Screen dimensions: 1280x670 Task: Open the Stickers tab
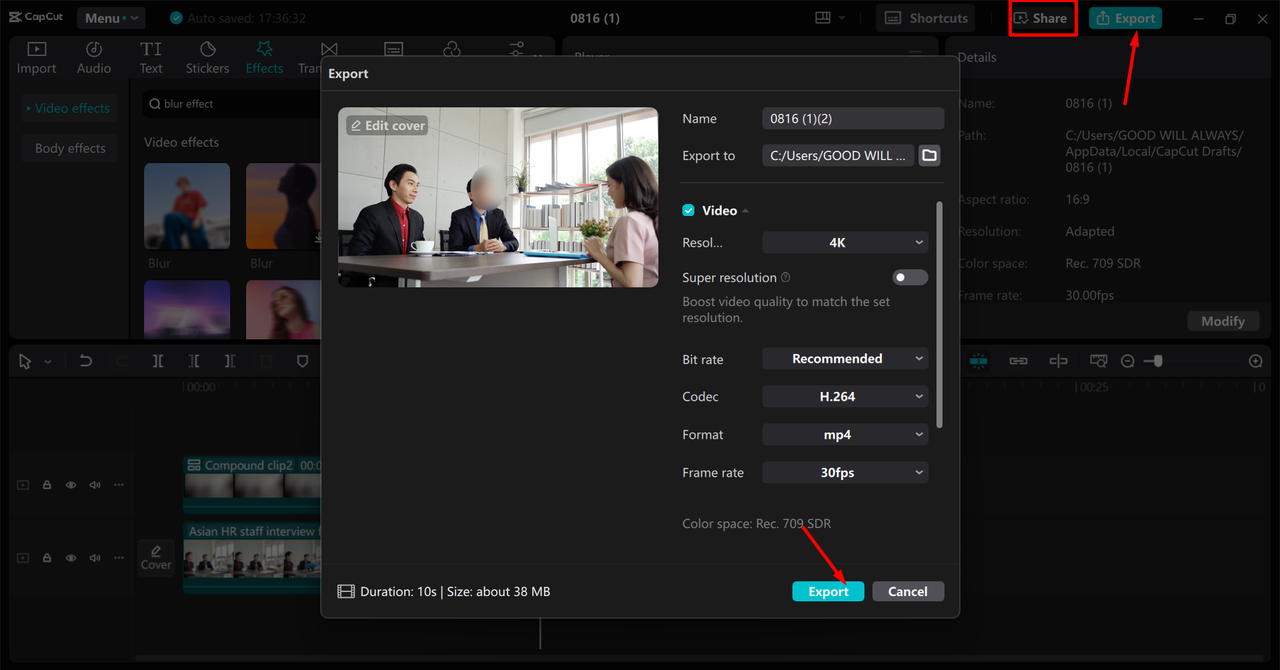207,58
